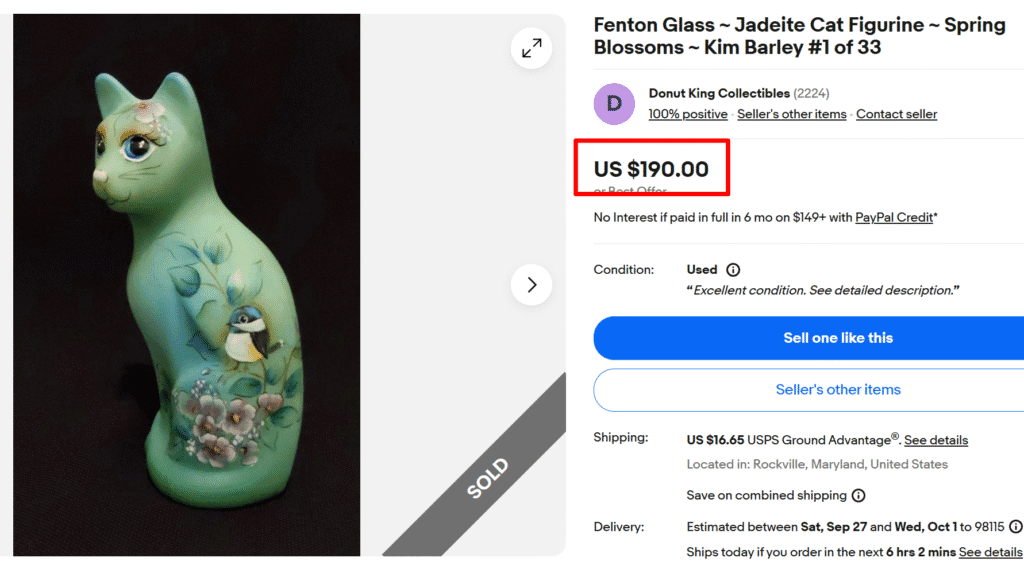
Task: Click the seller's purple 'D' avatar
Action: [x=614, y=104]
